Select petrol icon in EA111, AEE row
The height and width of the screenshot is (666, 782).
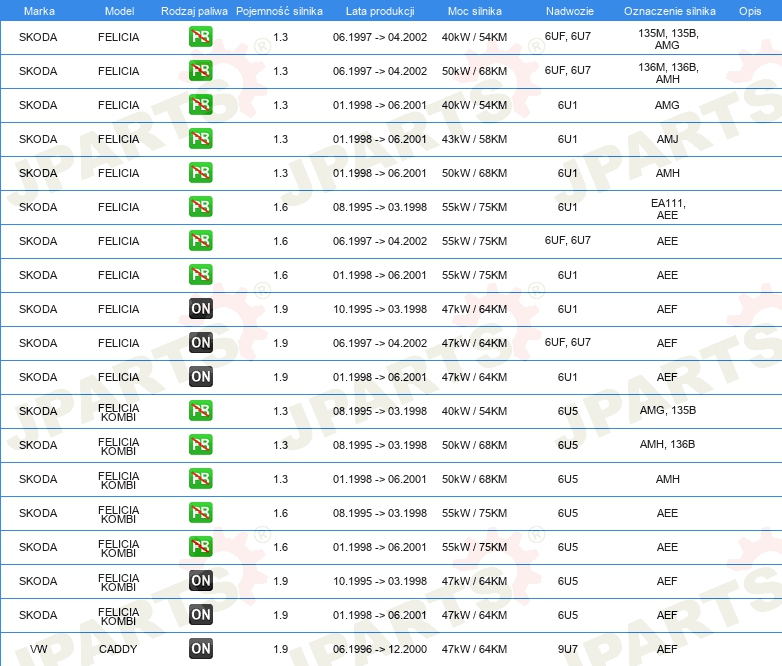tap(200, 207)
